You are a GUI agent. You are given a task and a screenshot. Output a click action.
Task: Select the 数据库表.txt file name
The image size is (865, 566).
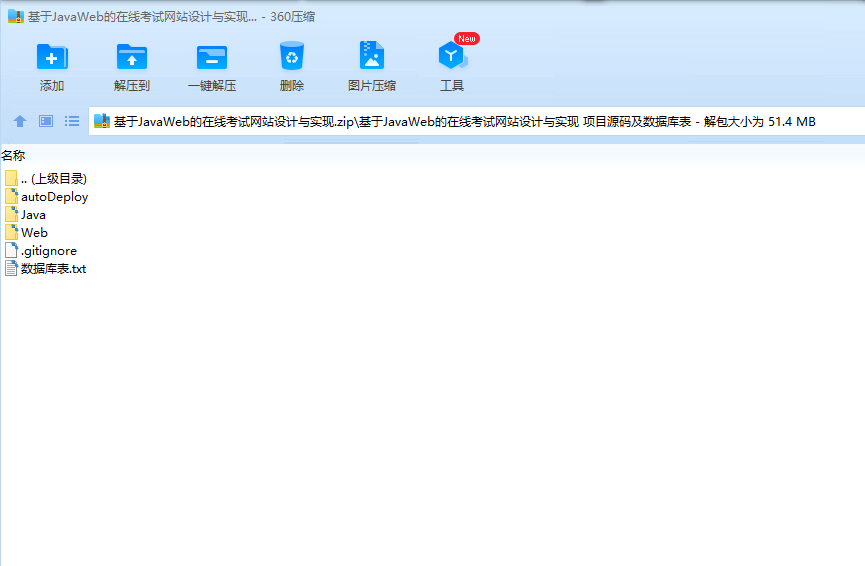tap(54, 269)
